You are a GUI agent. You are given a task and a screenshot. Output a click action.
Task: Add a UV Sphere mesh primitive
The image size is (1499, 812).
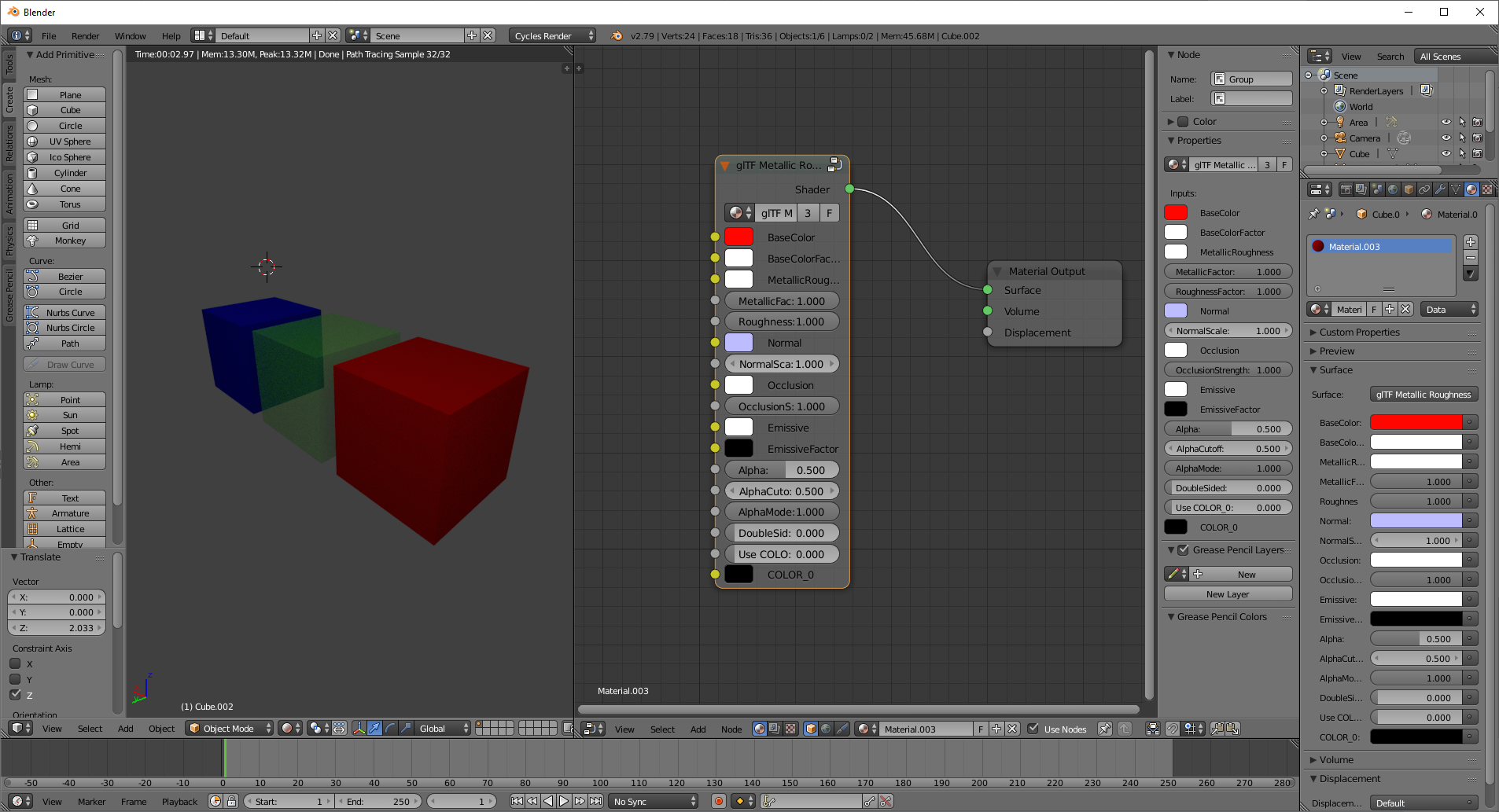[64, 141]
